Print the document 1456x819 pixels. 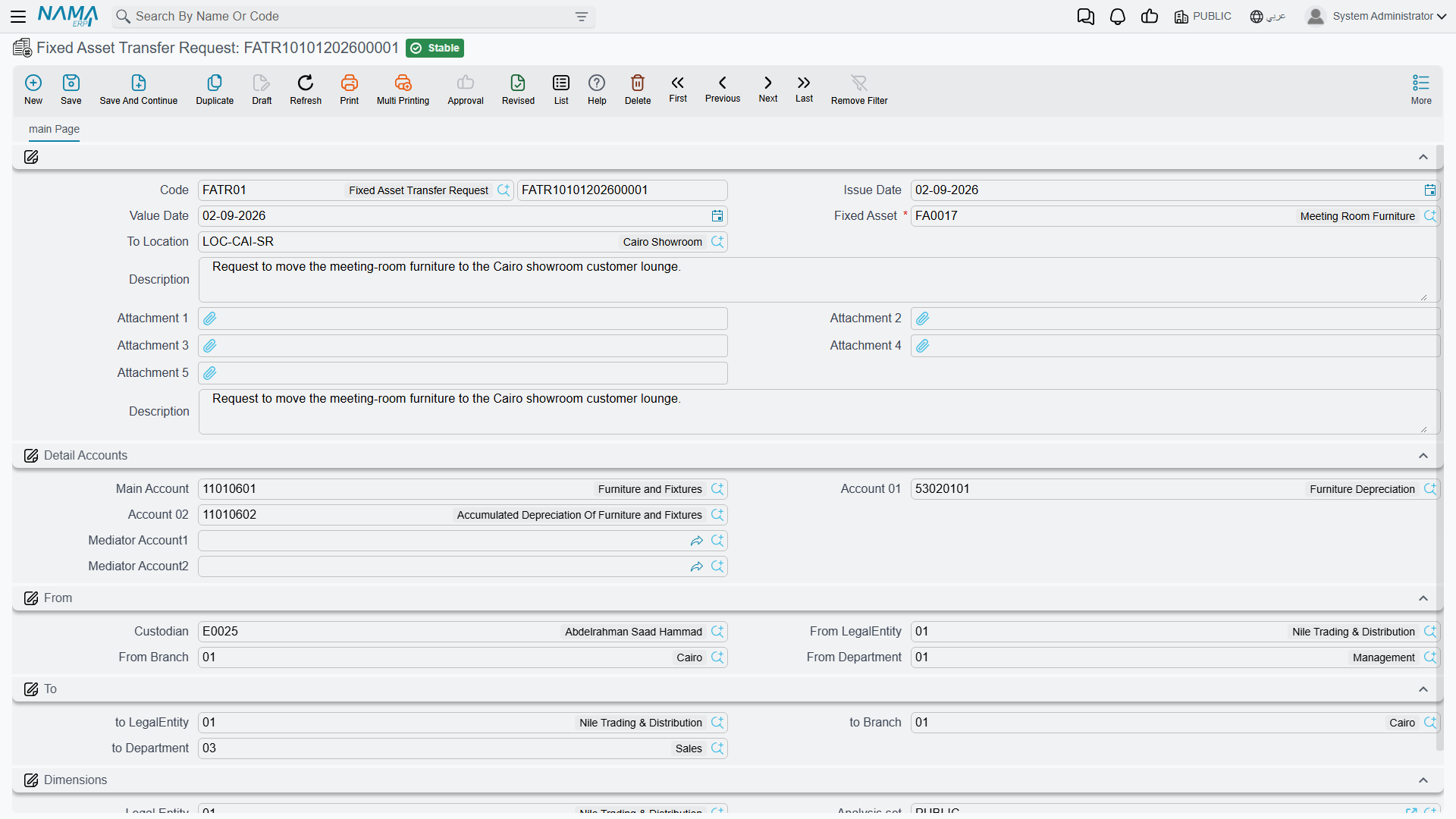point(350,89)
